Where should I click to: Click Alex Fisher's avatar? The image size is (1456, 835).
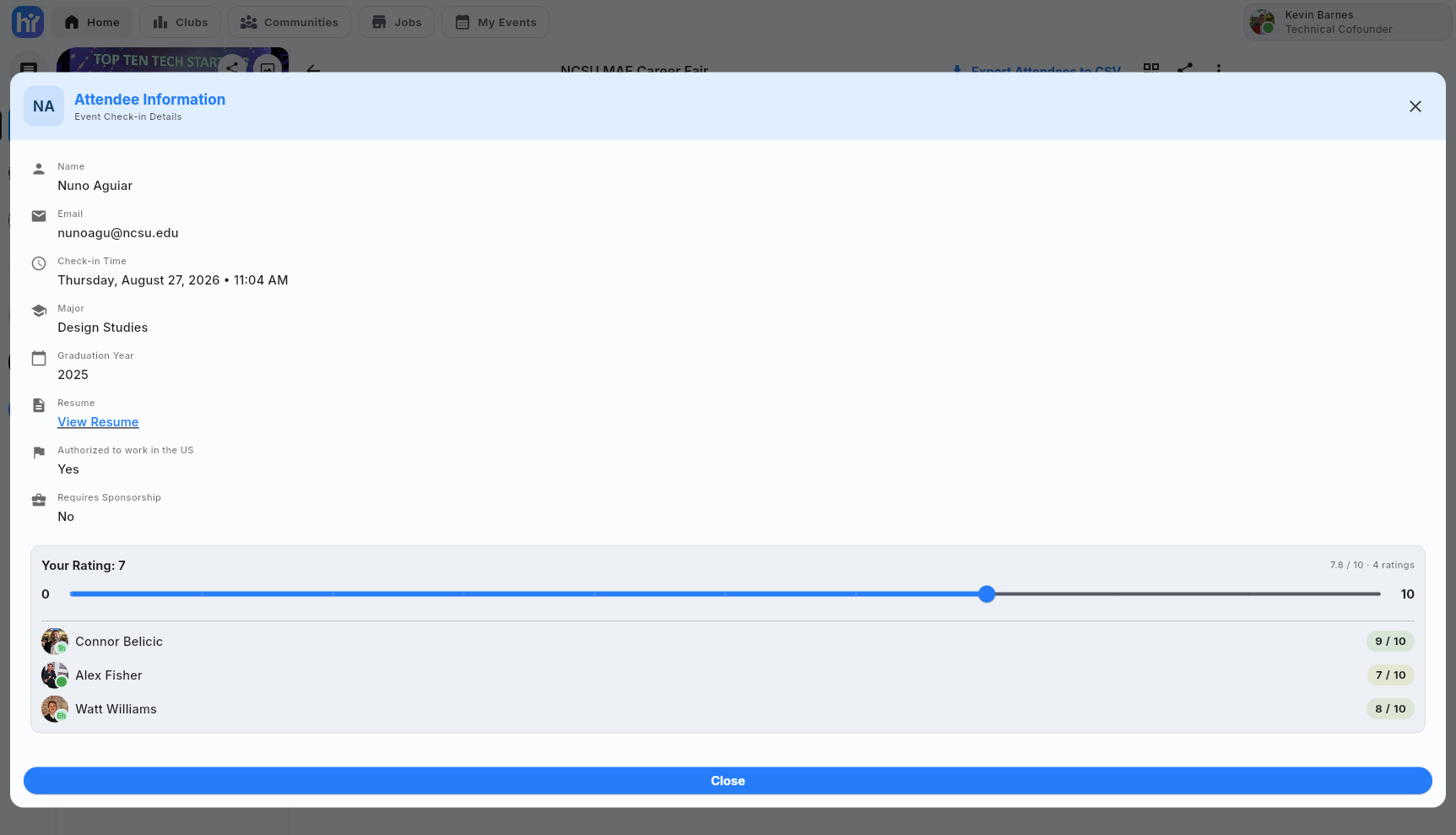55,675
